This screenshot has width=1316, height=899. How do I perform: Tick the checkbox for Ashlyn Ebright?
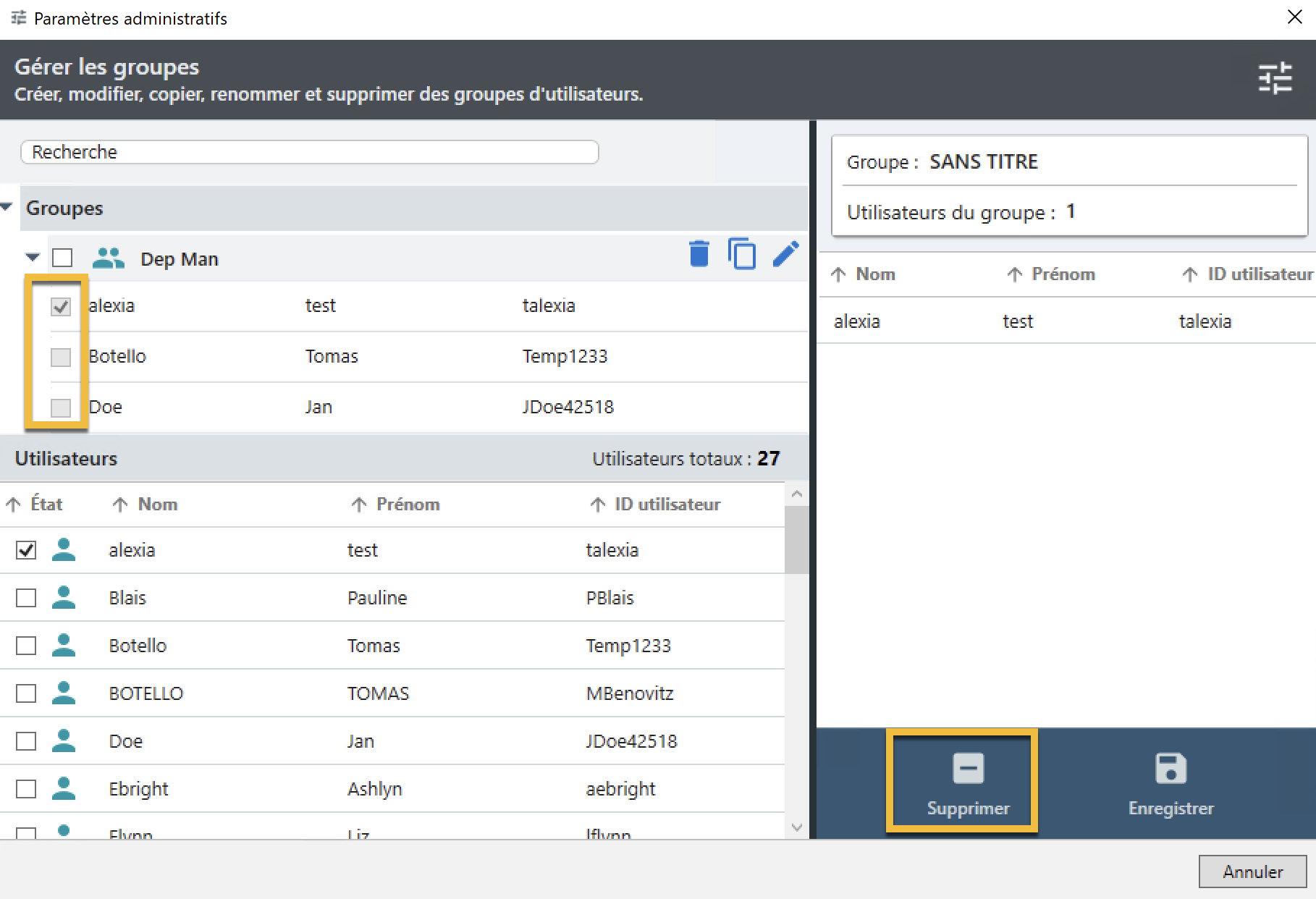26,789
